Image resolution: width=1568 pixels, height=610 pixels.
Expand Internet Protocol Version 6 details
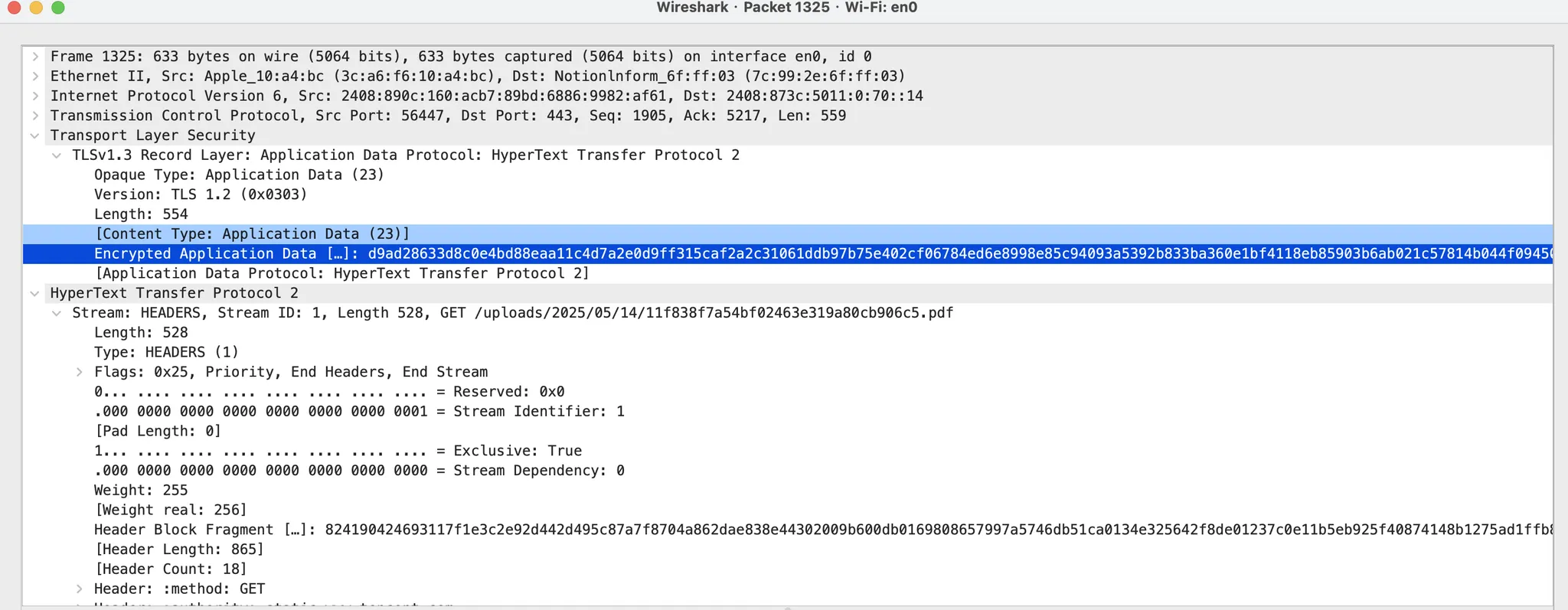pos(35,96)
